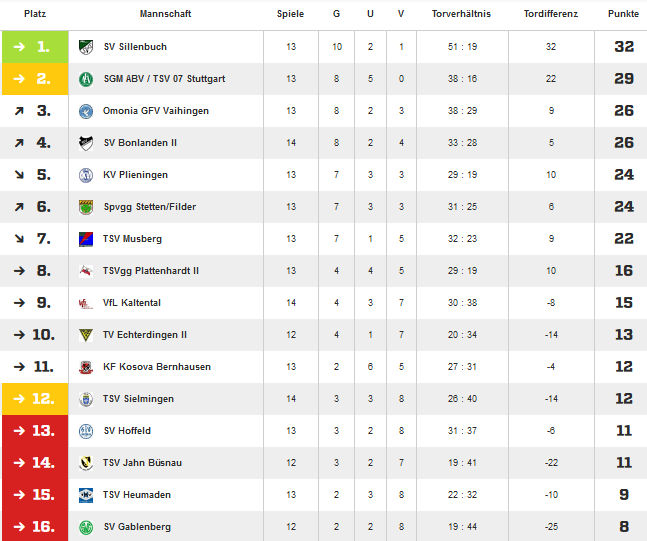Open the TSVgg Plattenhardt II team page

click(151, 271)
